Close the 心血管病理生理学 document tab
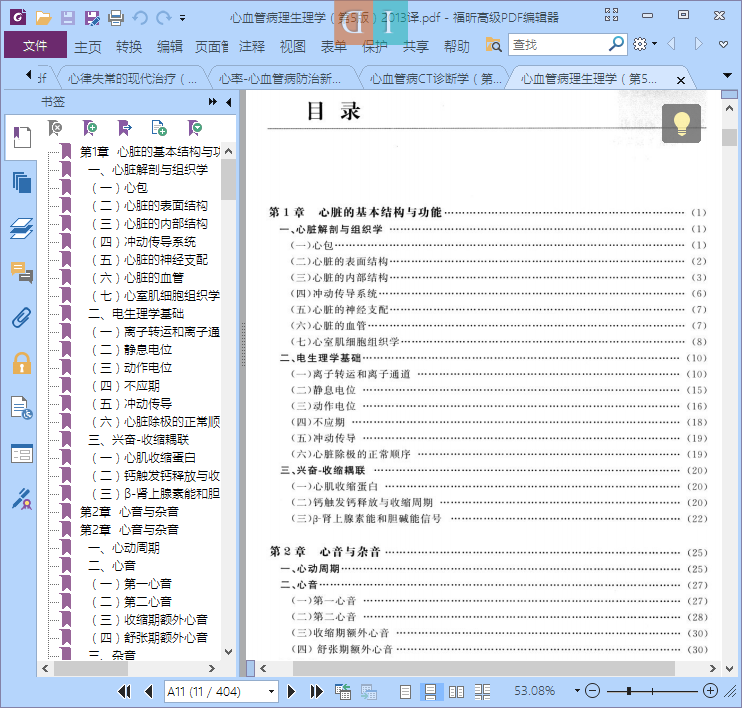The width and height of the screenshot is (742, 708). (680, 80)
